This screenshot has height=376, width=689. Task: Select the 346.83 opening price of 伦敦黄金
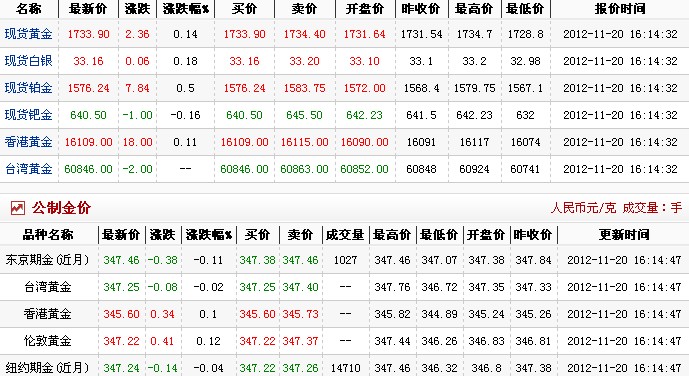[486, 341]
